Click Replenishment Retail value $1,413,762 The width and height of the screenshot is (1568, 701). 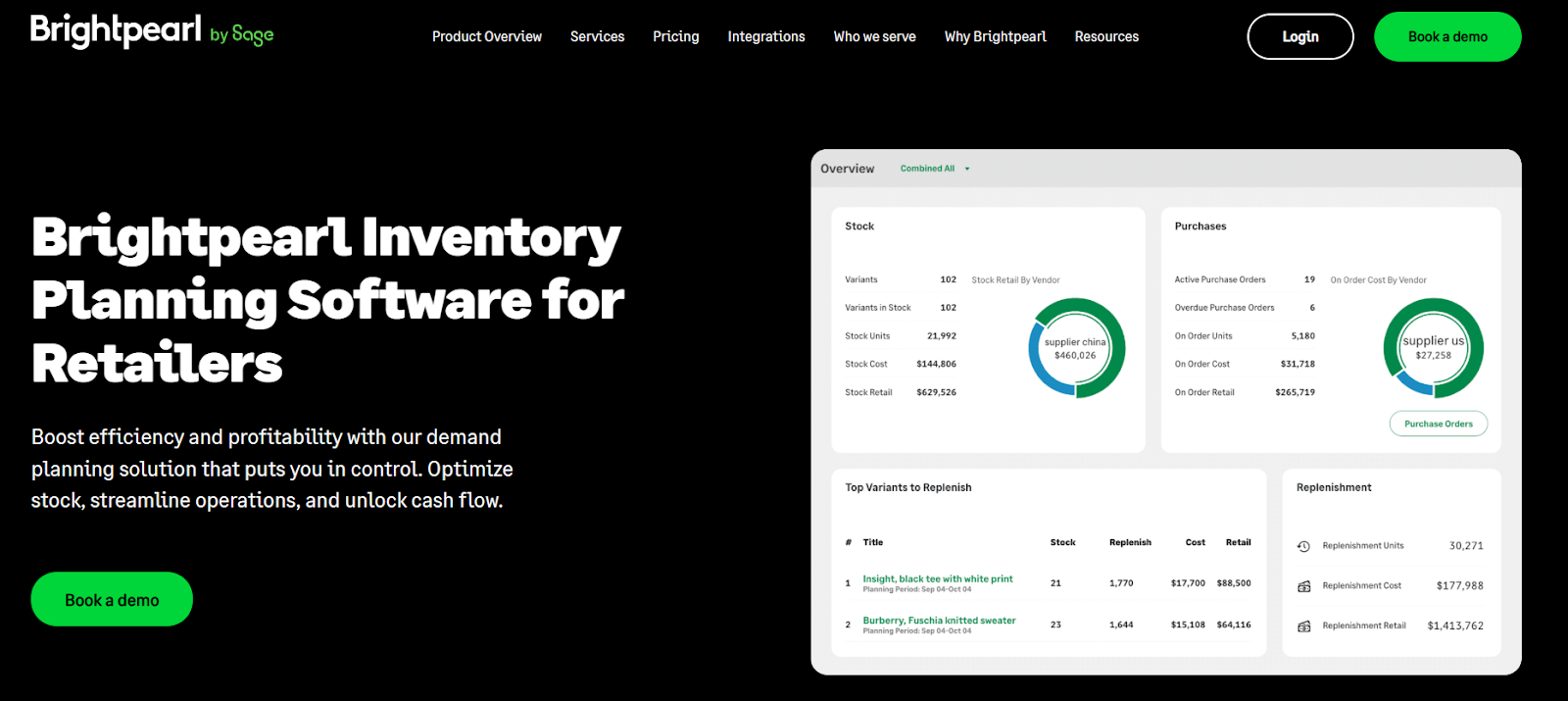click(1455, 626)
